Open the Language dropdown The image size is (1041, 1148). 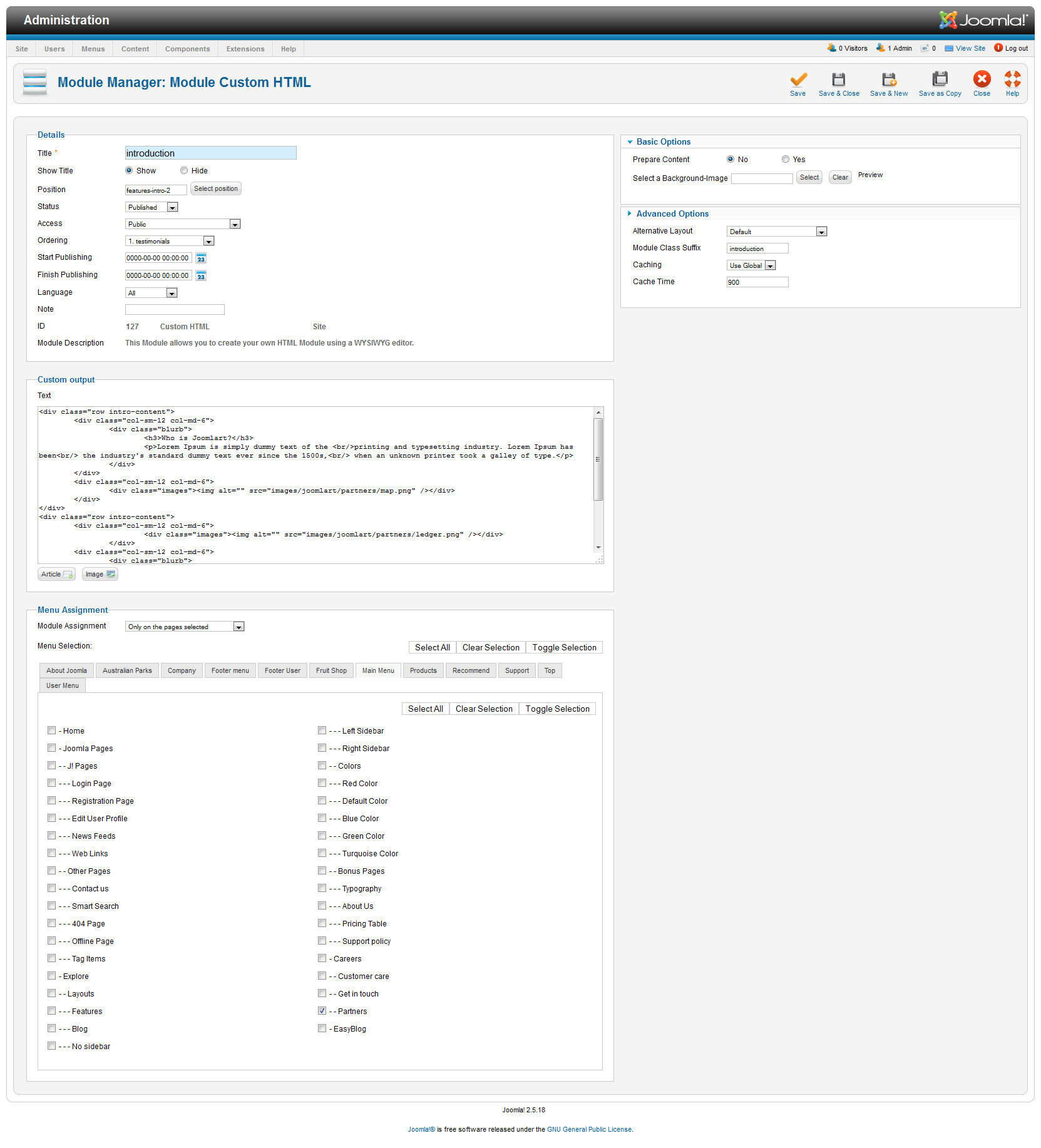pos(151,293)
